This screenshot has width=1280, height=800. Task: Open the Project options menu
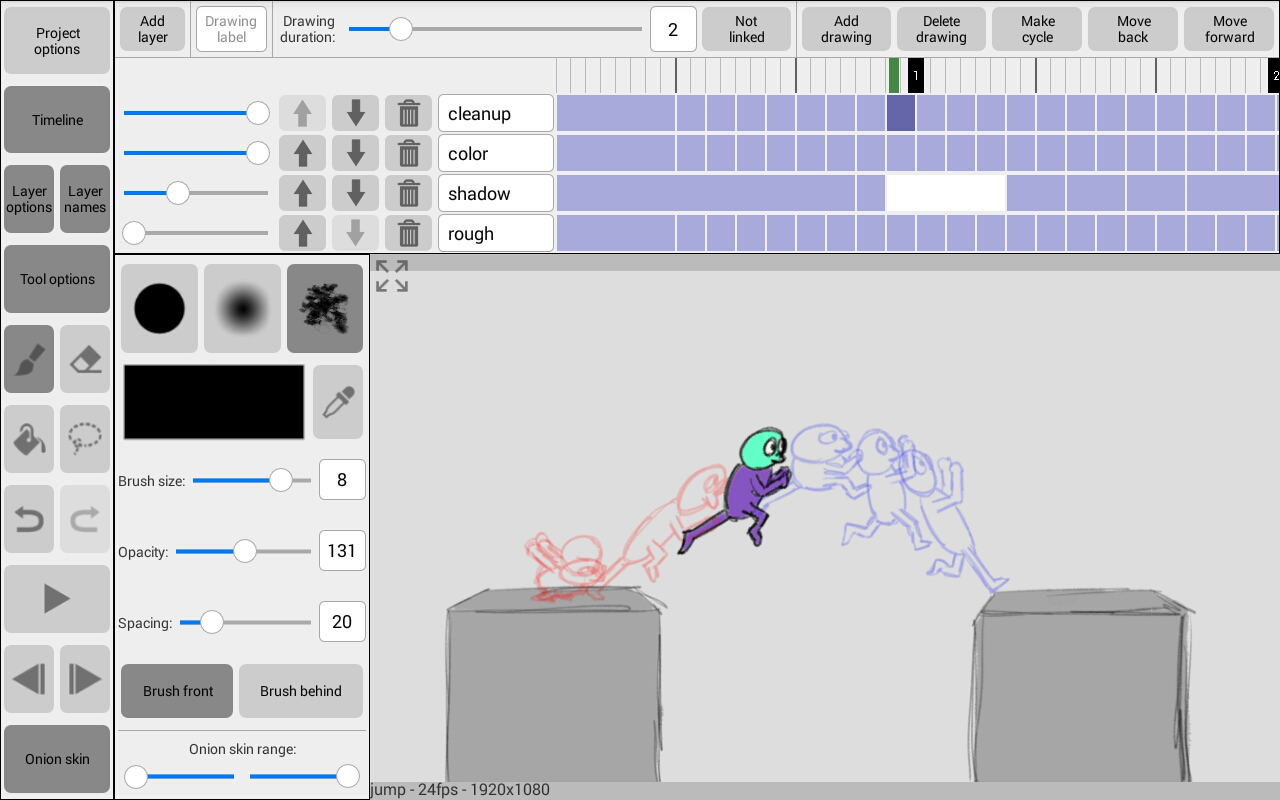point(57,40)
